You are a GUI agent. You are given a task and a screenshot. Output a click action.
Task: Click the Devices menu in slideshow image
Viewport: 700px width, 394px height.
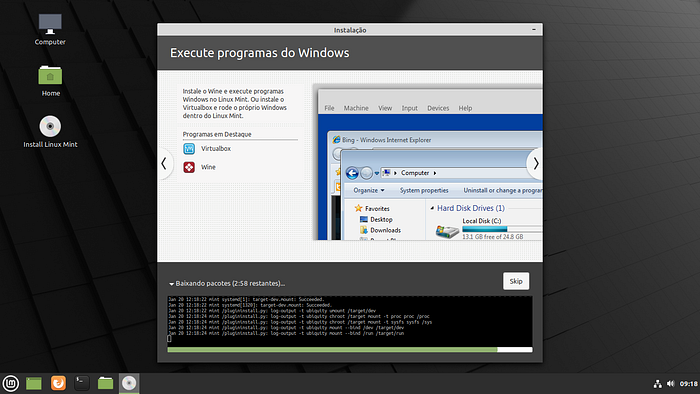point(438,108)
